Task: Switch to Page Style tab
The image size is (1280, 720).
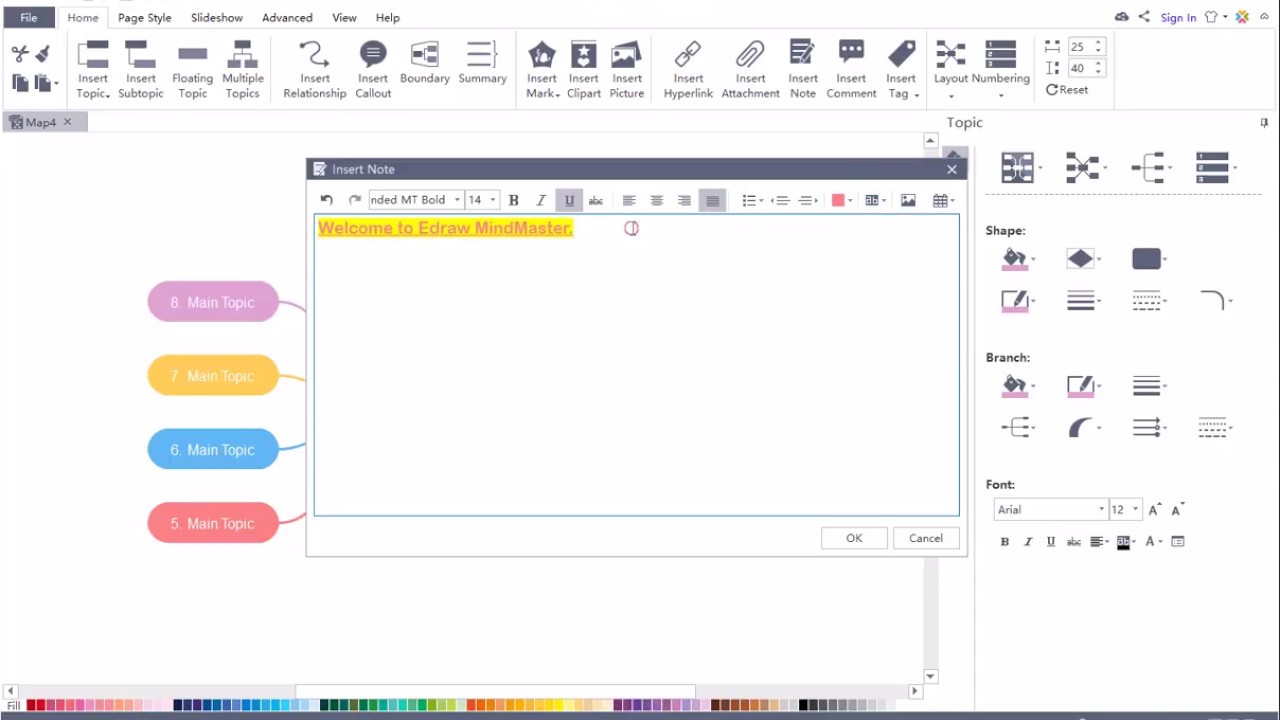Action: coord(145,17)
